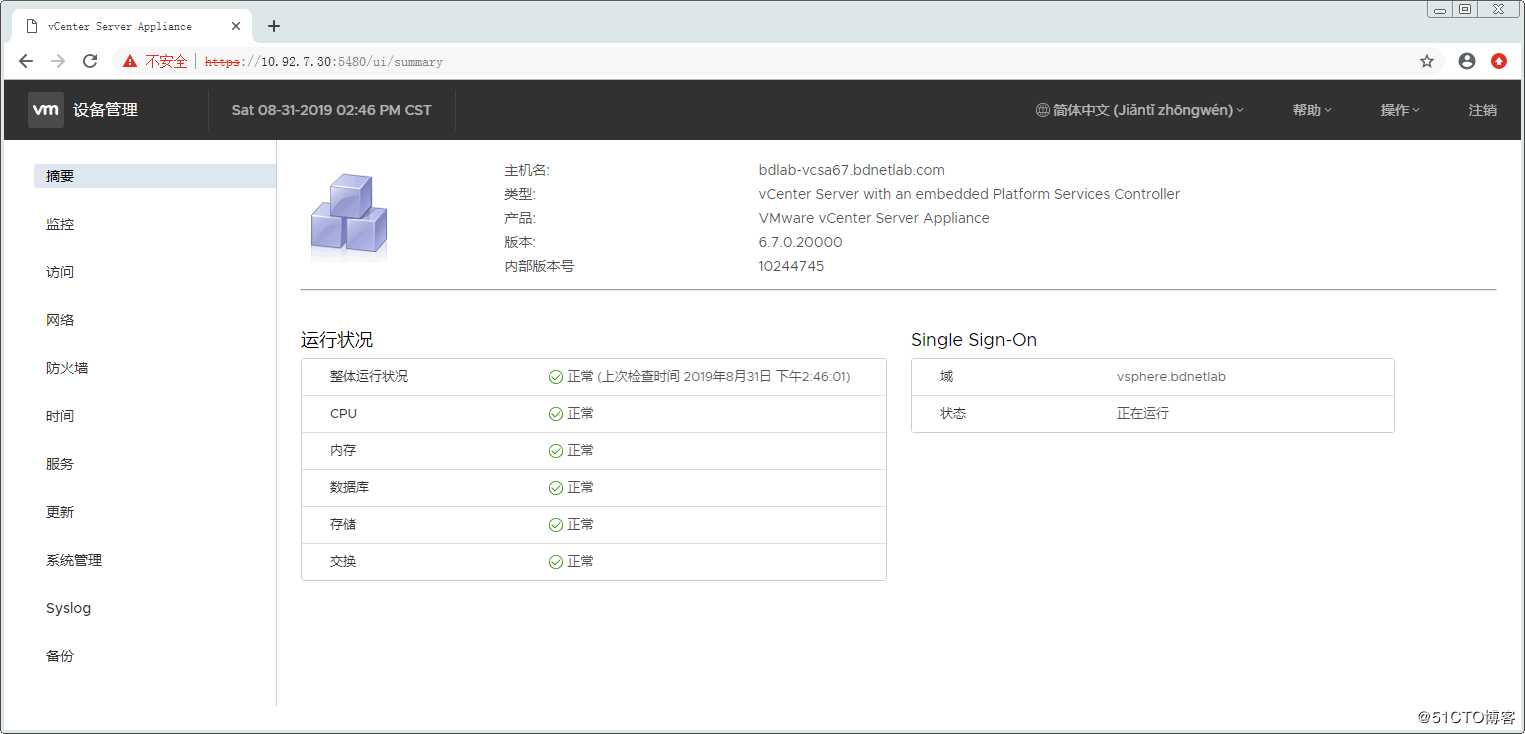Open 服务 in the sidebar
Image resolution: width=1525 pixels, height=734 pixels.
click(x=60, y=464)
